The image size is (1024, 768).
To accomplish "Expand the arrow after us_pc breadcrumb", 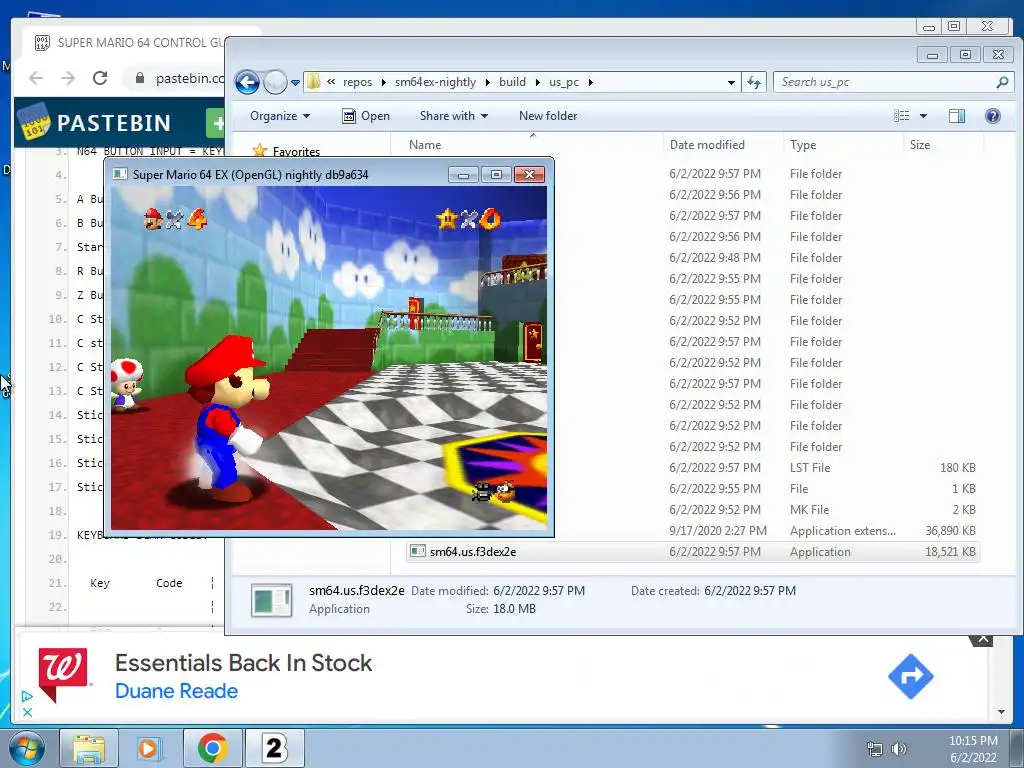I will click(590, 82).
